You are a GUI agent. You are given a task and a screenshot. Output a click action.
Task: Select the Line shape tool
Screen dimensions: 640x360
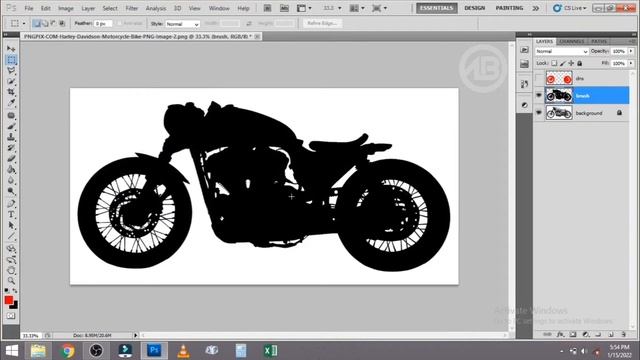tap(11, 236)
